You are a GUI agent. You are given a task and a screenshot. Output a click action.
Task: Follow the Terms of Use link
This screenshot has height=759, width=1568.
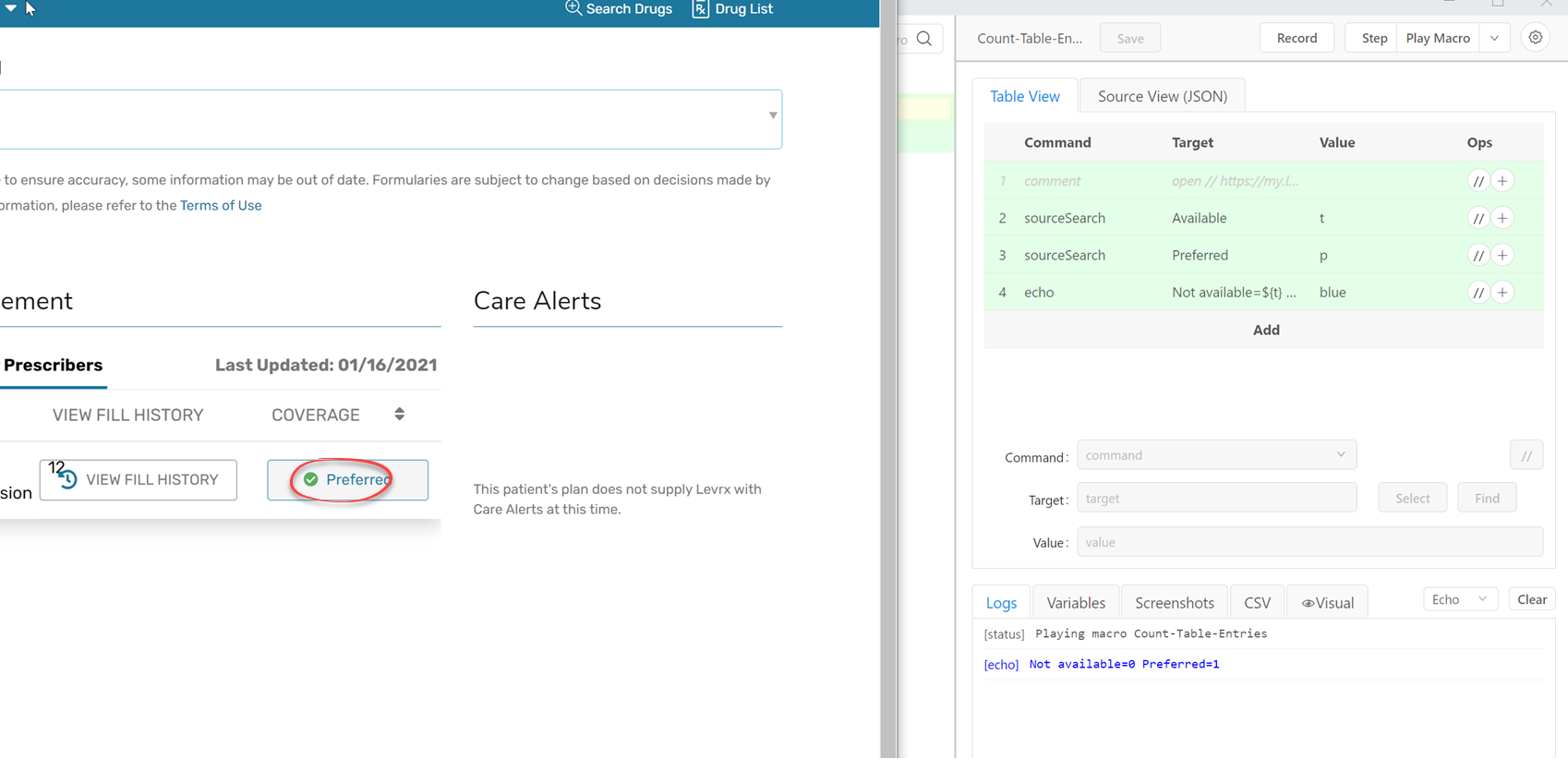221,205
